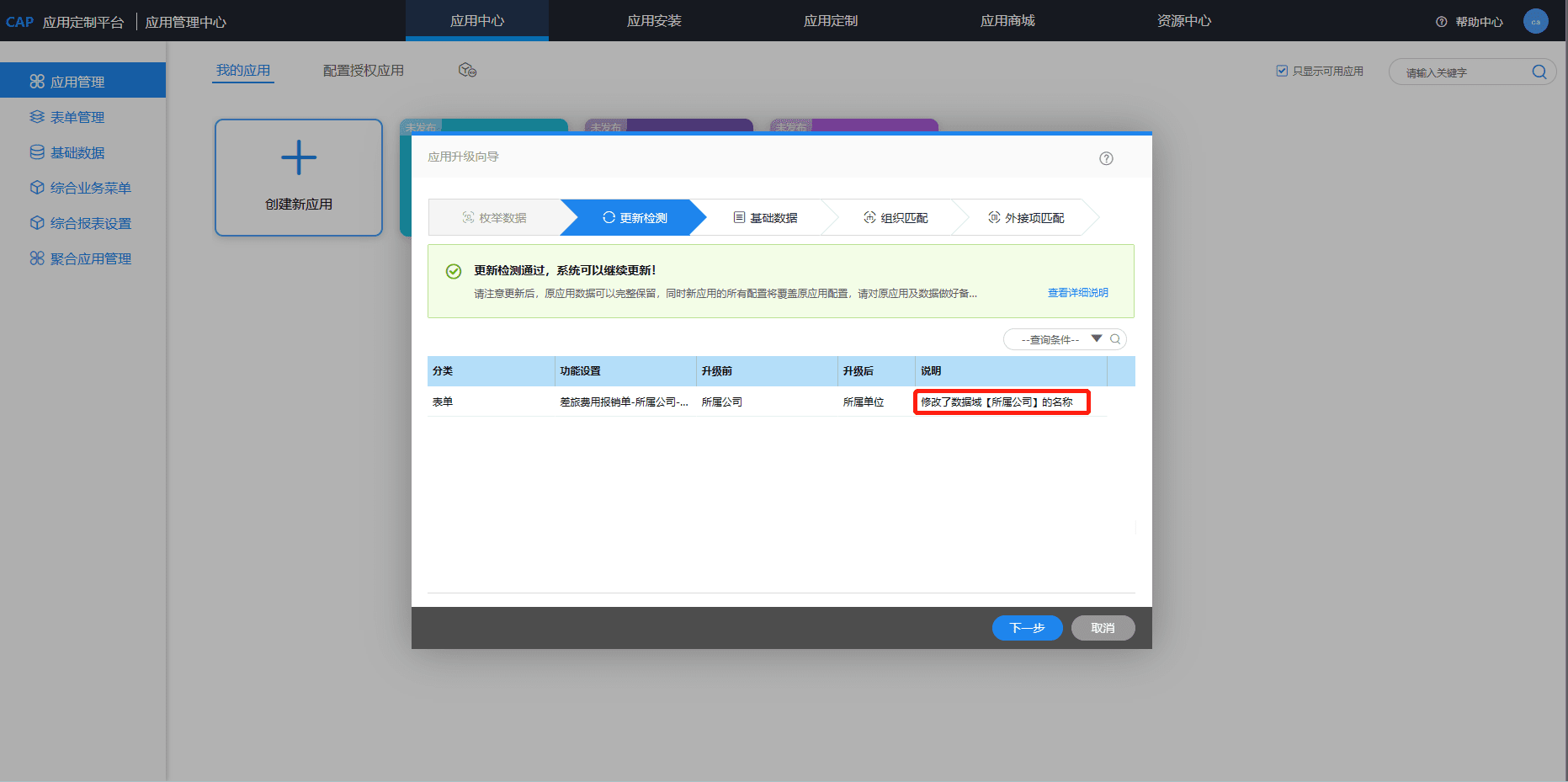The height and width of the screenshot is (782, 1568).
Task: Open 综合业务菜单 in sidebar
Action: pos(82,188)
